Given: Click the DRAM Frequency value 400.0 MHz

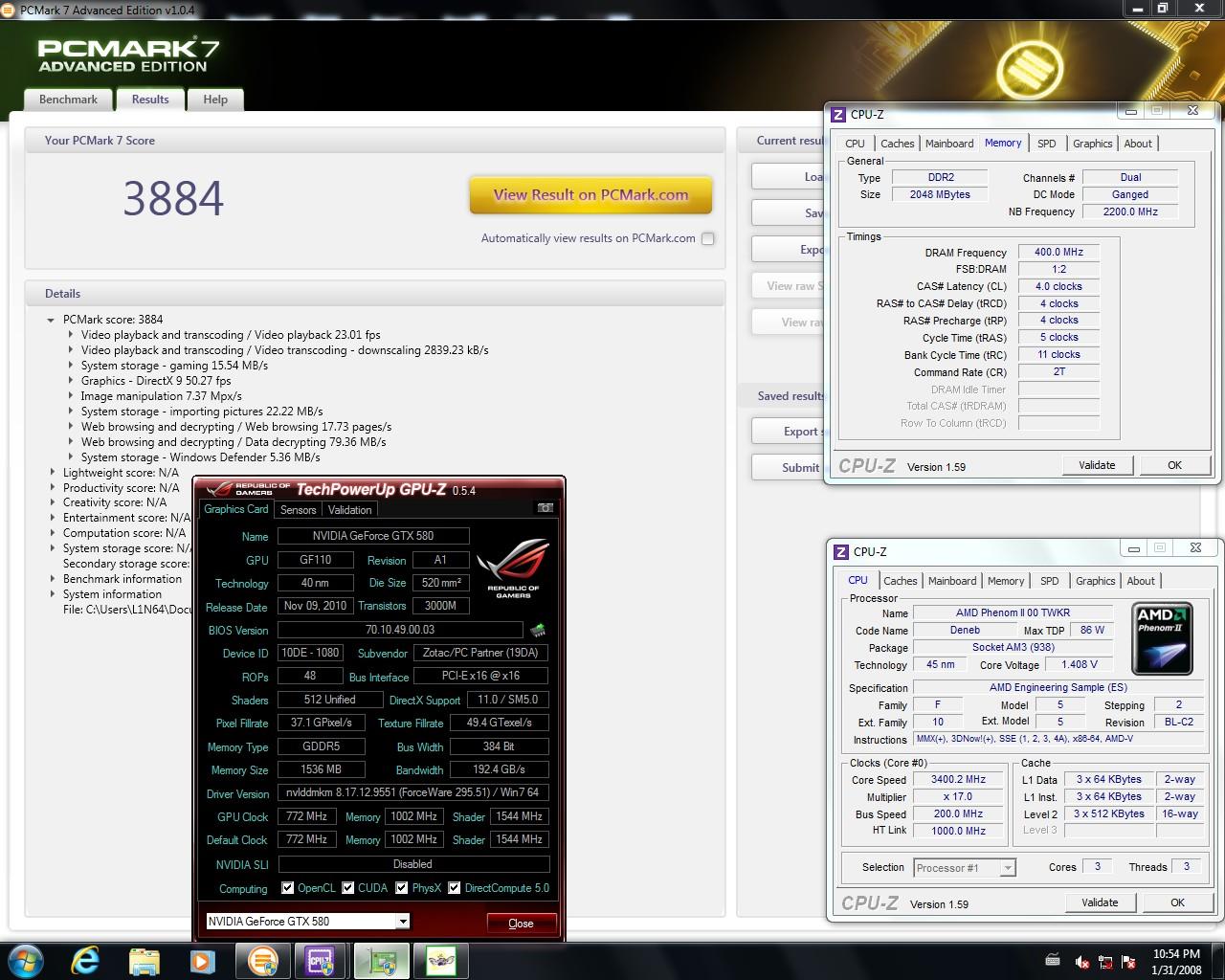Looking at the screenshot, I should point(1058,253).
